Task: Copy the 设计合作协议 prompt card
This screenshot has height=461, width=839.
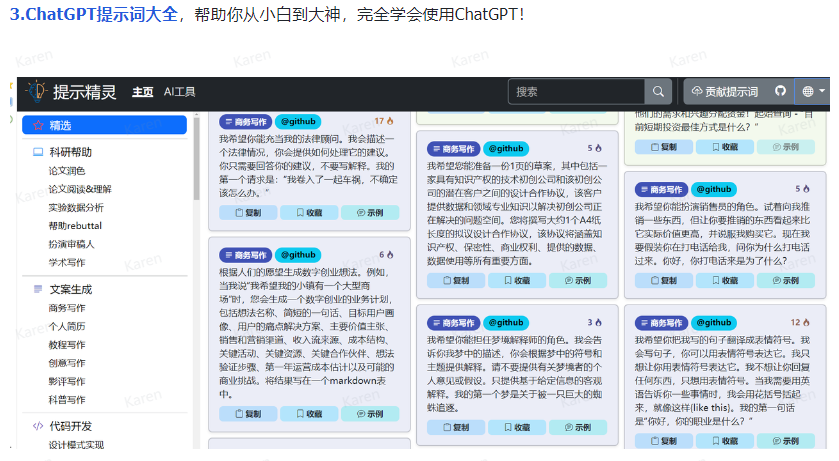Action: tap(456, 280)
